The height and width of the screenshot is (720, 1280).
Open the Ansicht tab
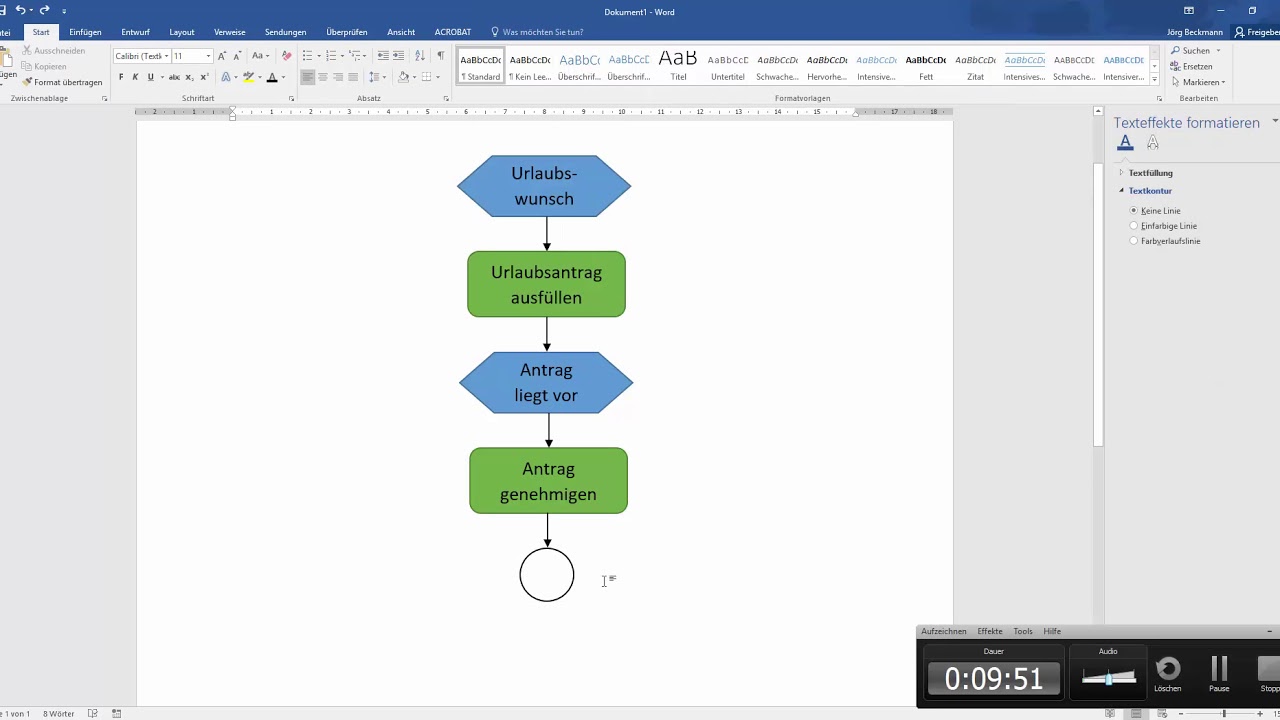(x=401, y=32)
